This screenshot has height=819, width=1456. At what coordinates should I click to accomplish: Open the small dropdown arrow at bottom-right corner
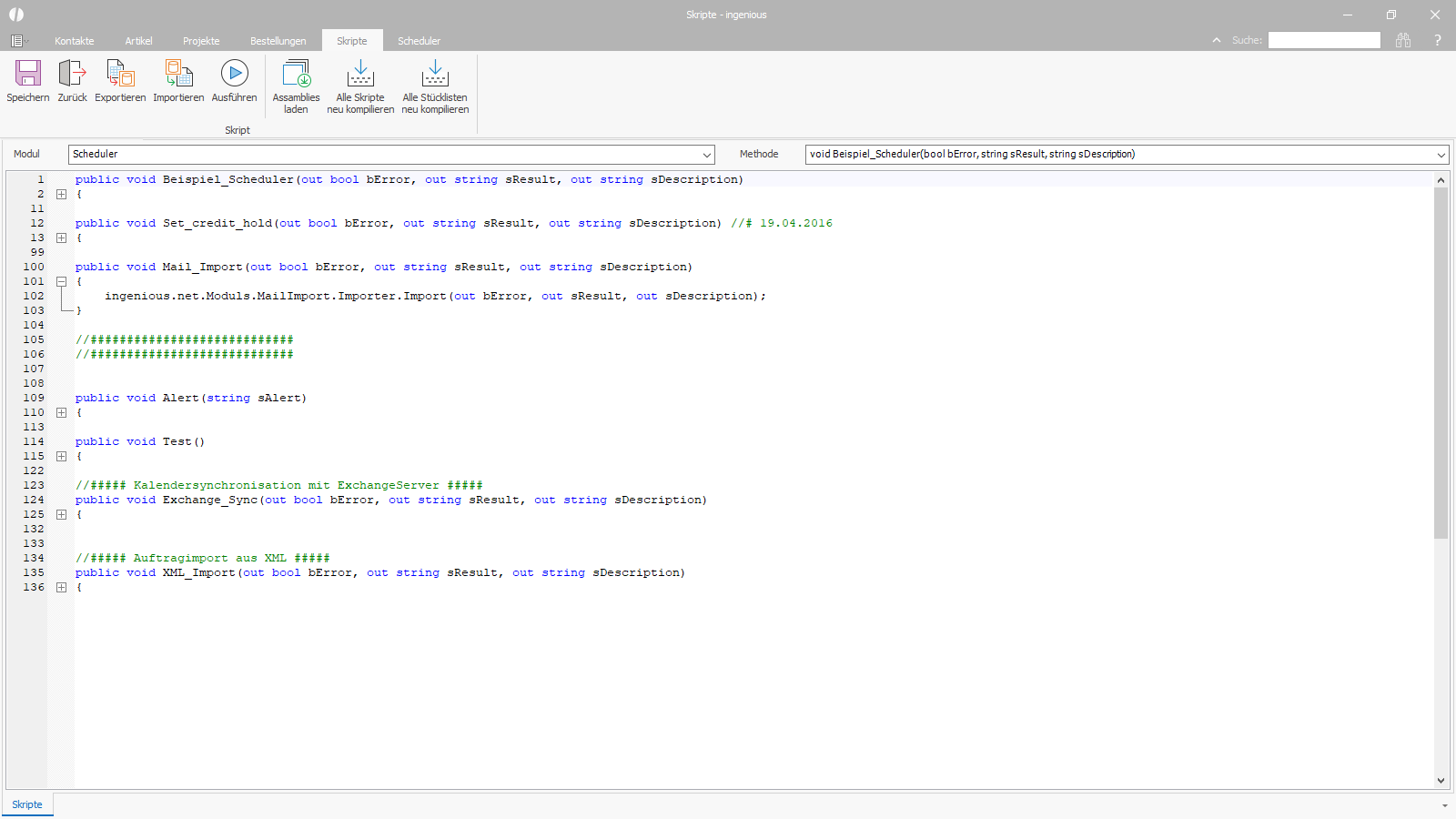(x=1444, y=805)
